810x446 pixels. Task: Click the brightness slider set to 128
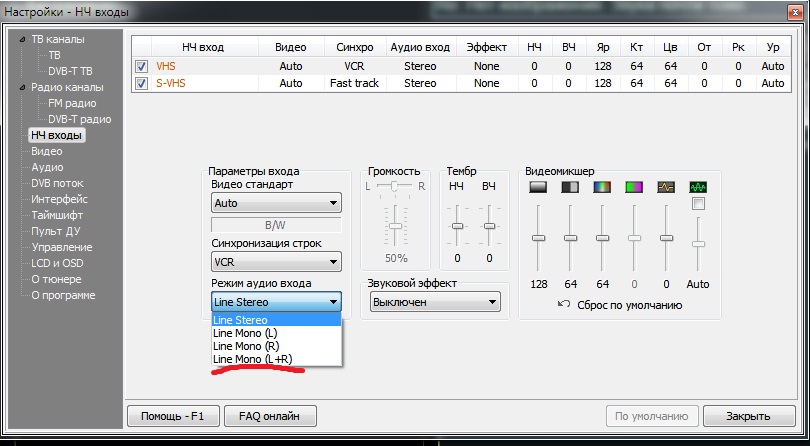[539, 238]
